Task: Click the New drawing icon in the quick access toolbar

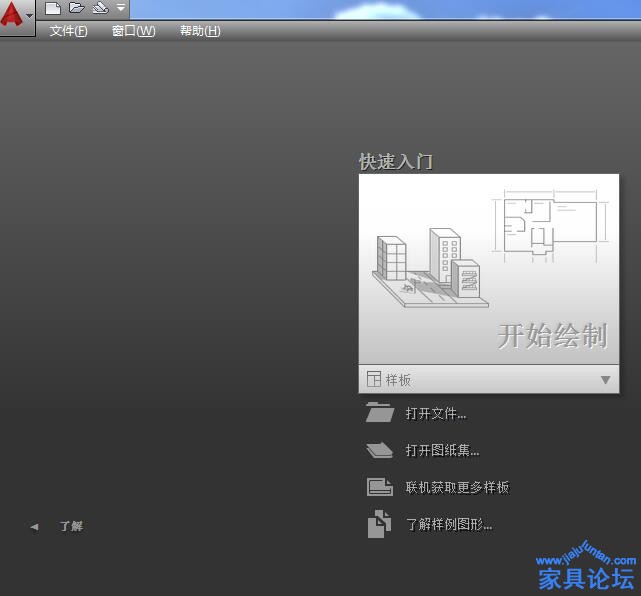Action: (53, 8)
